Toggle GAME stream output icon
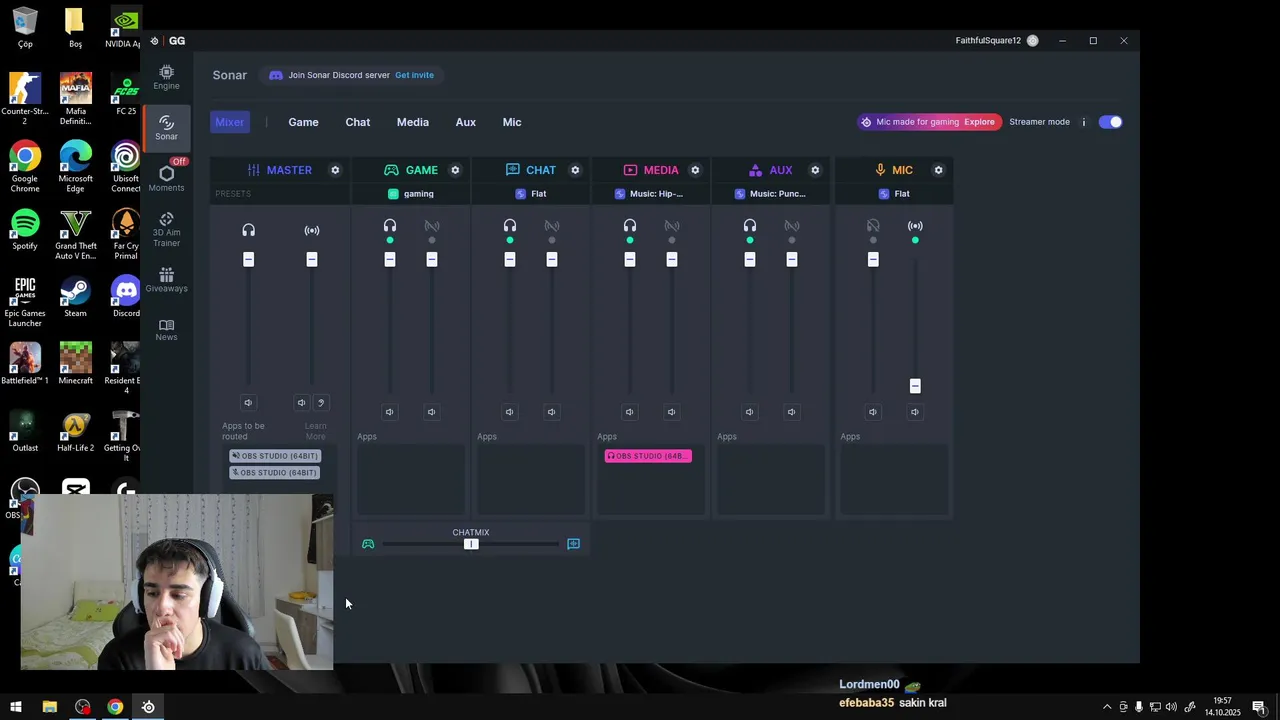The height and width of the screenshot is (720, 1280). [x=432, y=226]
